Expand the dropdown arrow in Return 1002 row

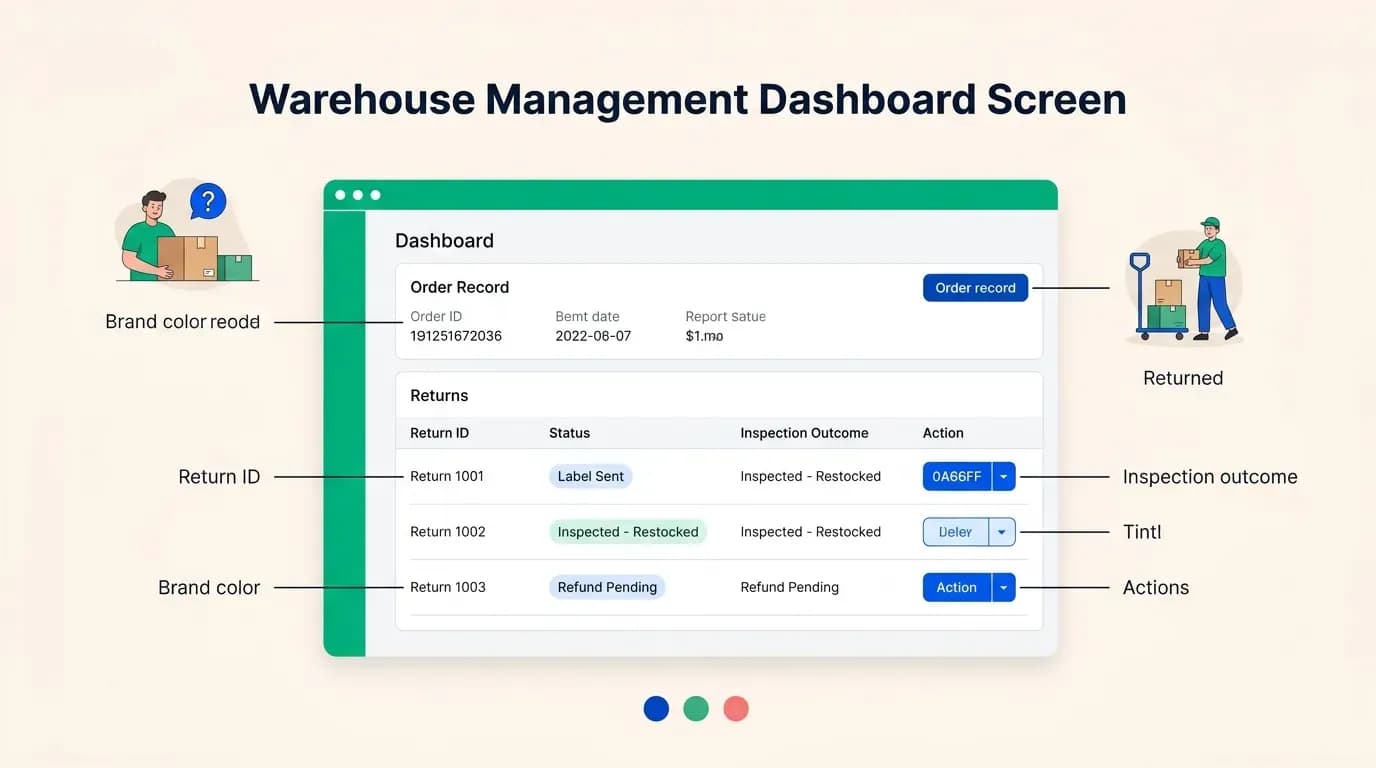pyautogui.click(x=1002, y=532)
